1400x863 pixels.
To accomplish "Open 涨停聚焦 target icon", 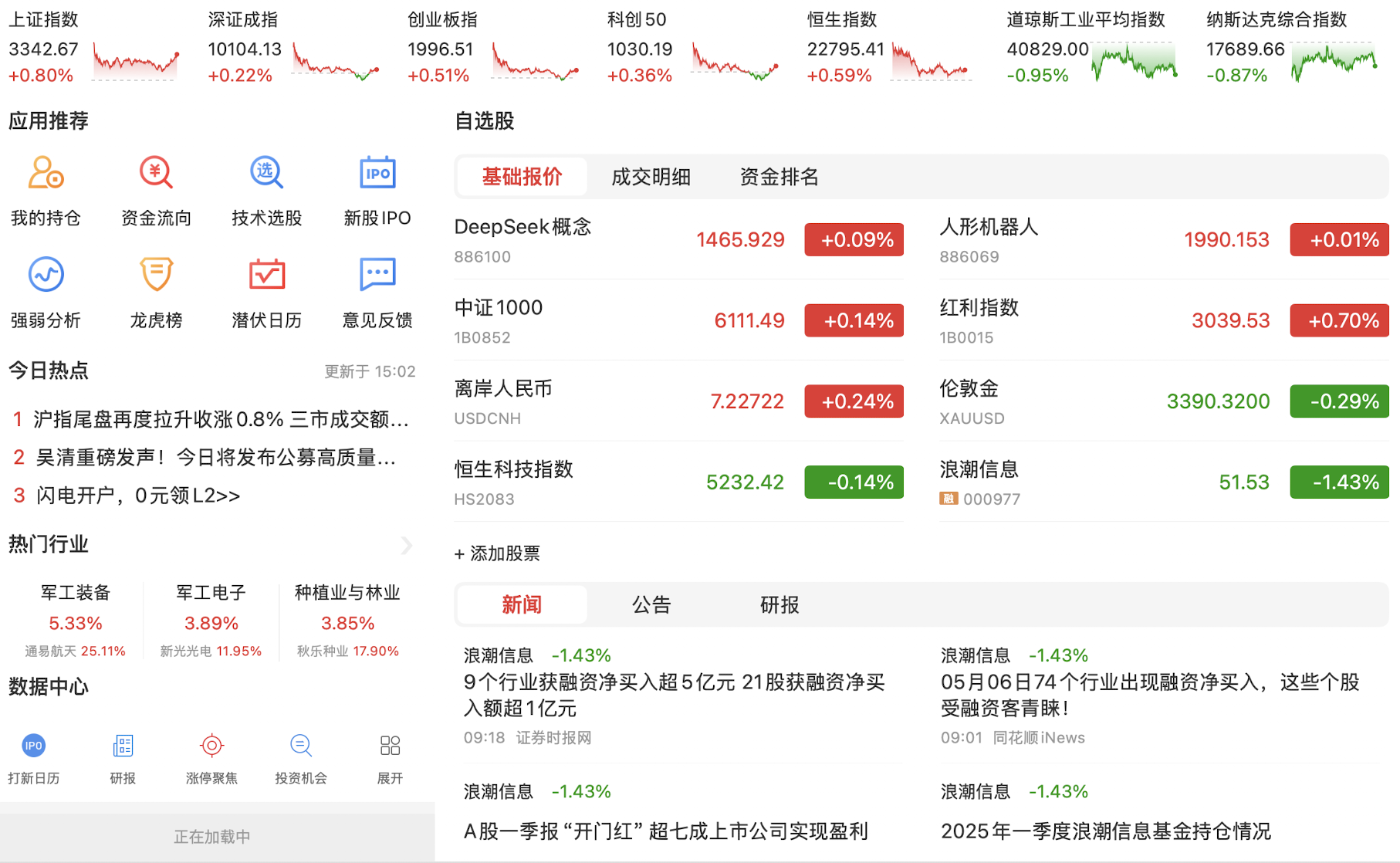I will click(211, 746).
